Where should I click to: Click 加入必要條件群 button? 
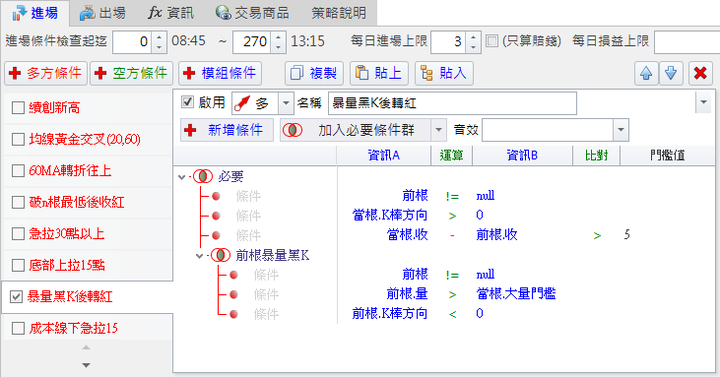tap(355, 130)
